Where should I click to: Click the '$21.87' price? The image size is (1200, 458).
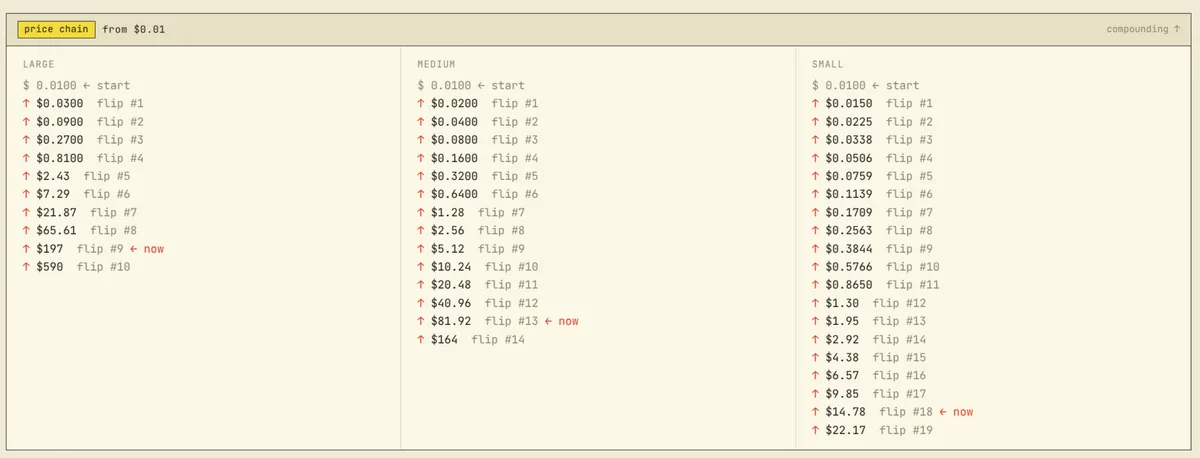point(57,212)
